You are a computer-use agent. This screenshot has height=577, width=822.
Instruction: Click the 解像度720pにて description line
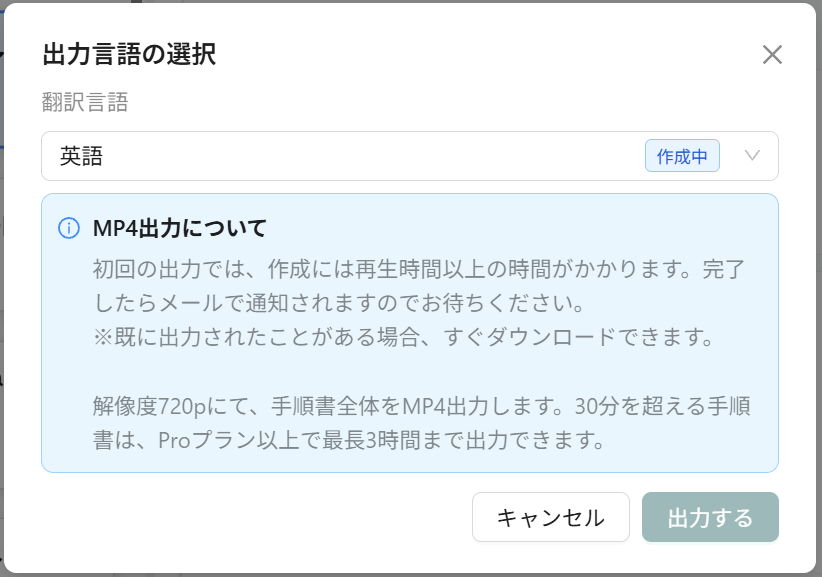click(422, 406)
